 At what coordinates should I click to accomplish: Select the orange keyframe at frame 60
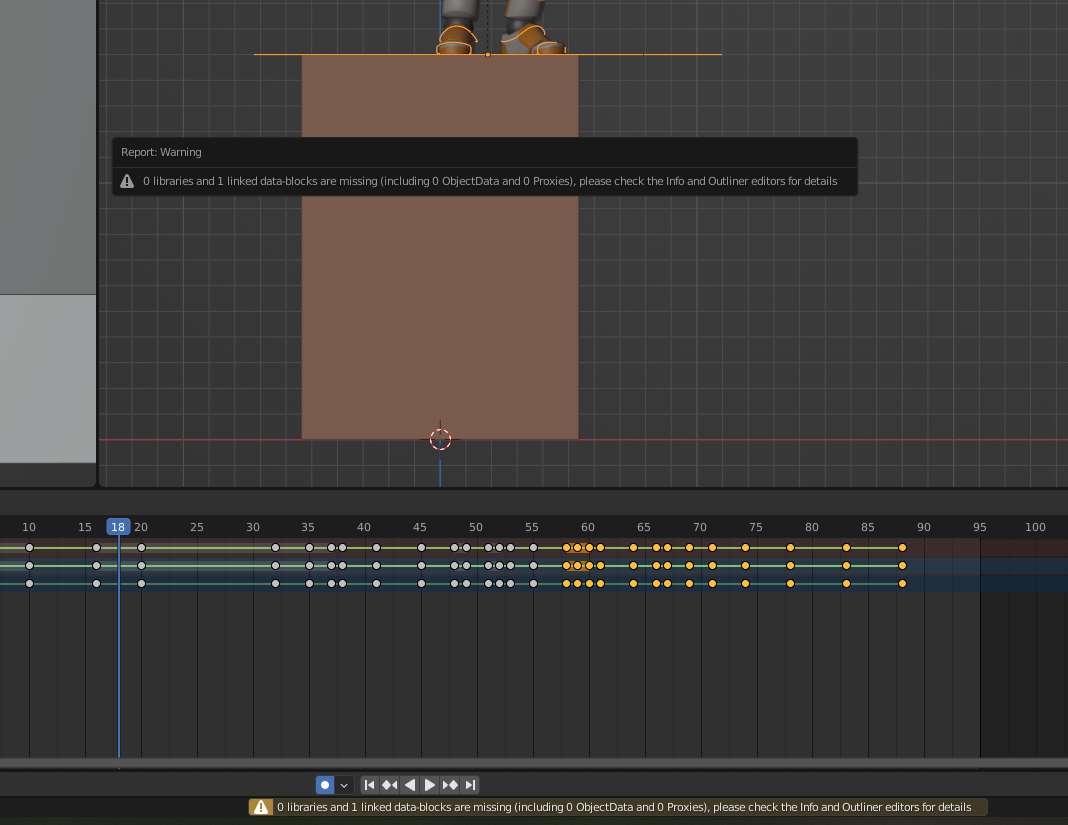coord(588,547)
